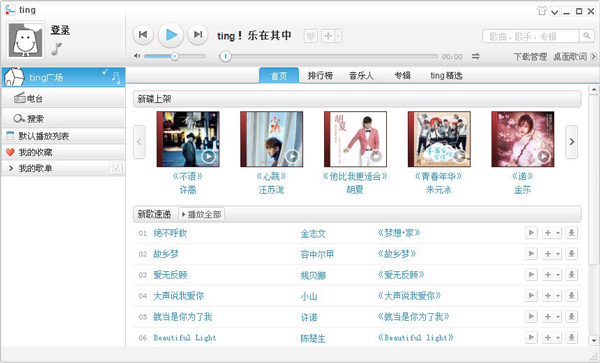Play the current track
The width and height of the screenshot is (600, 363).
pyautogui.click(x=171, y=35)
